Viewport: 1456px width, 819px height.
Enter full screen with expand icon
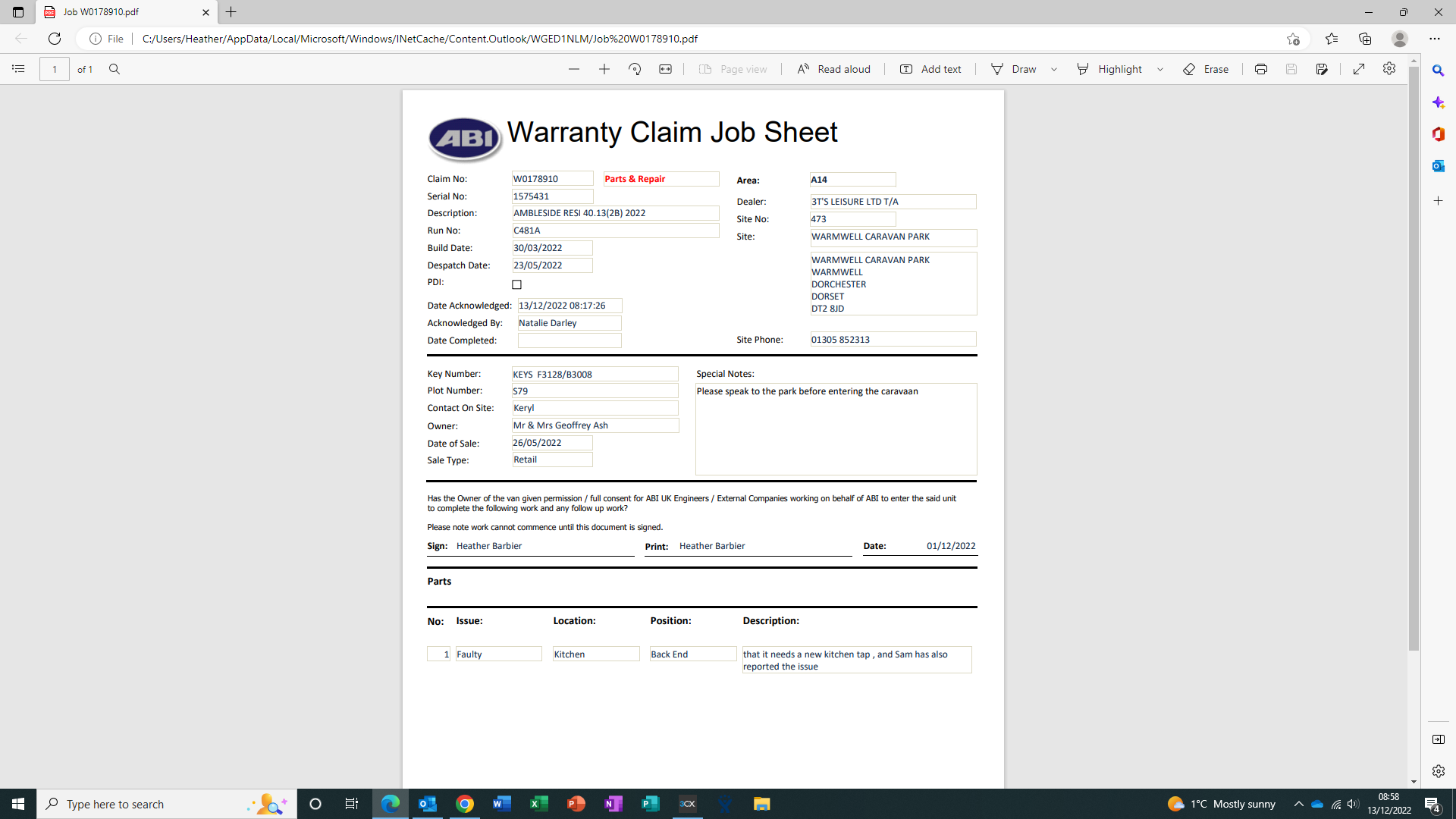[1359, 69]
